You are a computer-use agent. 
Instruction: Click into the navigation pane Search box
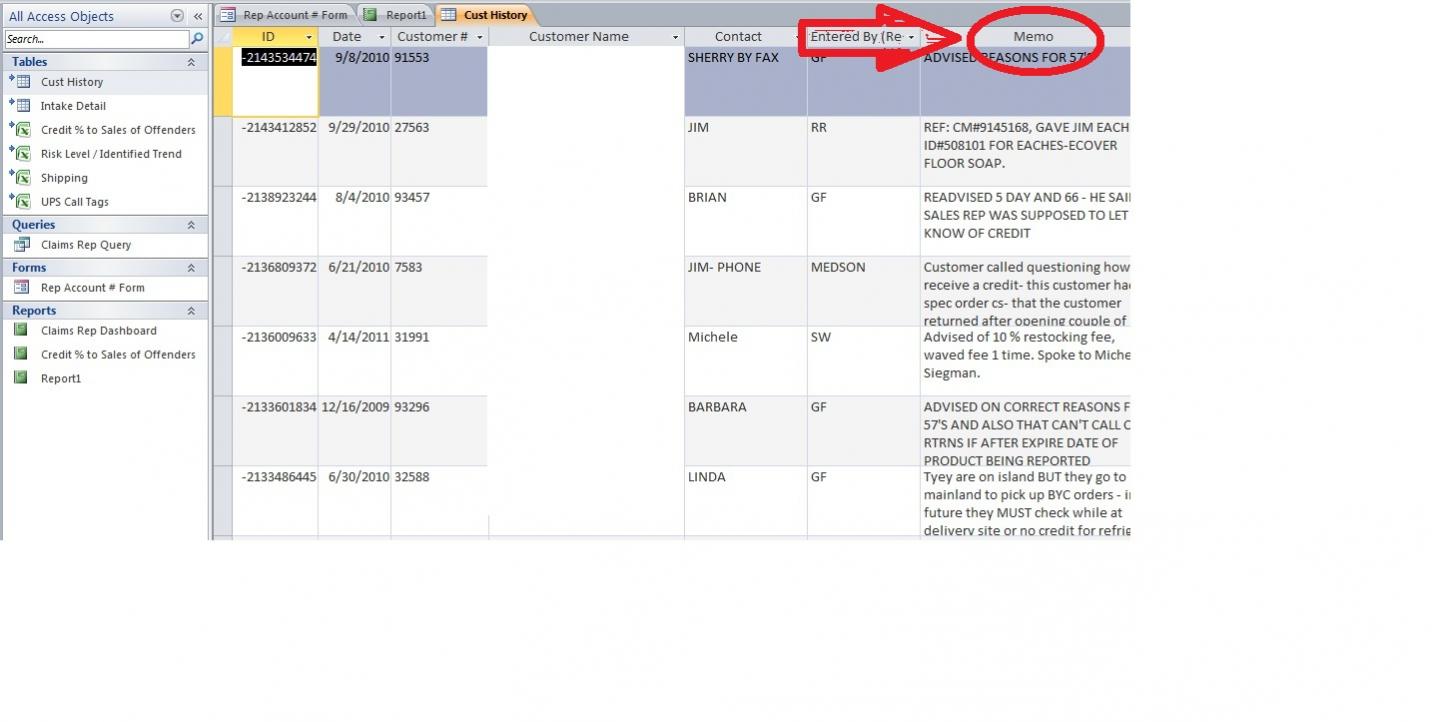[97, 39]
